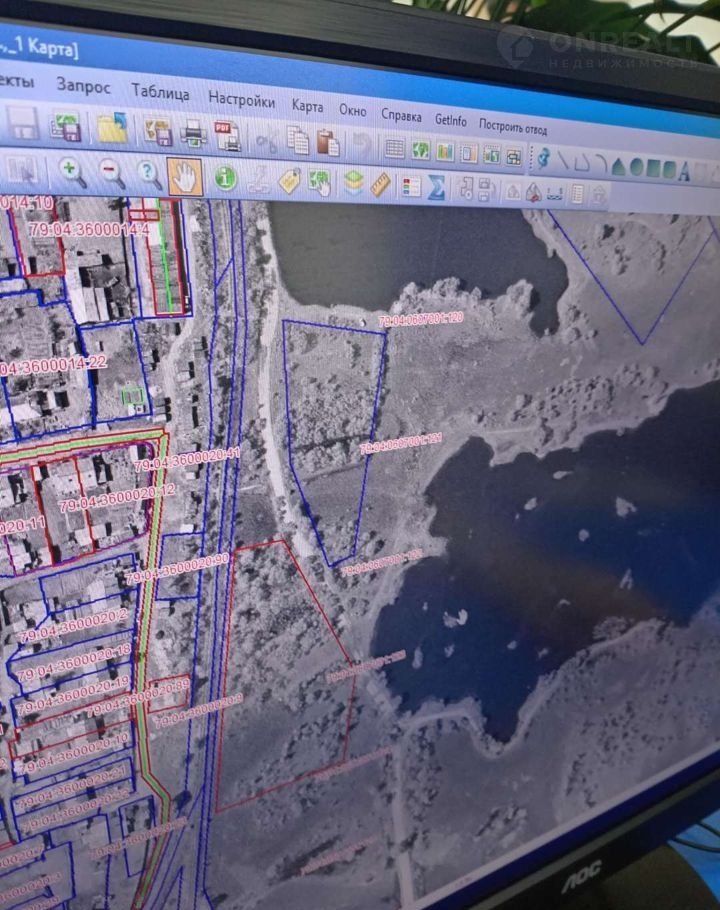The image size is (720, 910).
Task: Open the GetInfo menu
Action: coord(450,120)
